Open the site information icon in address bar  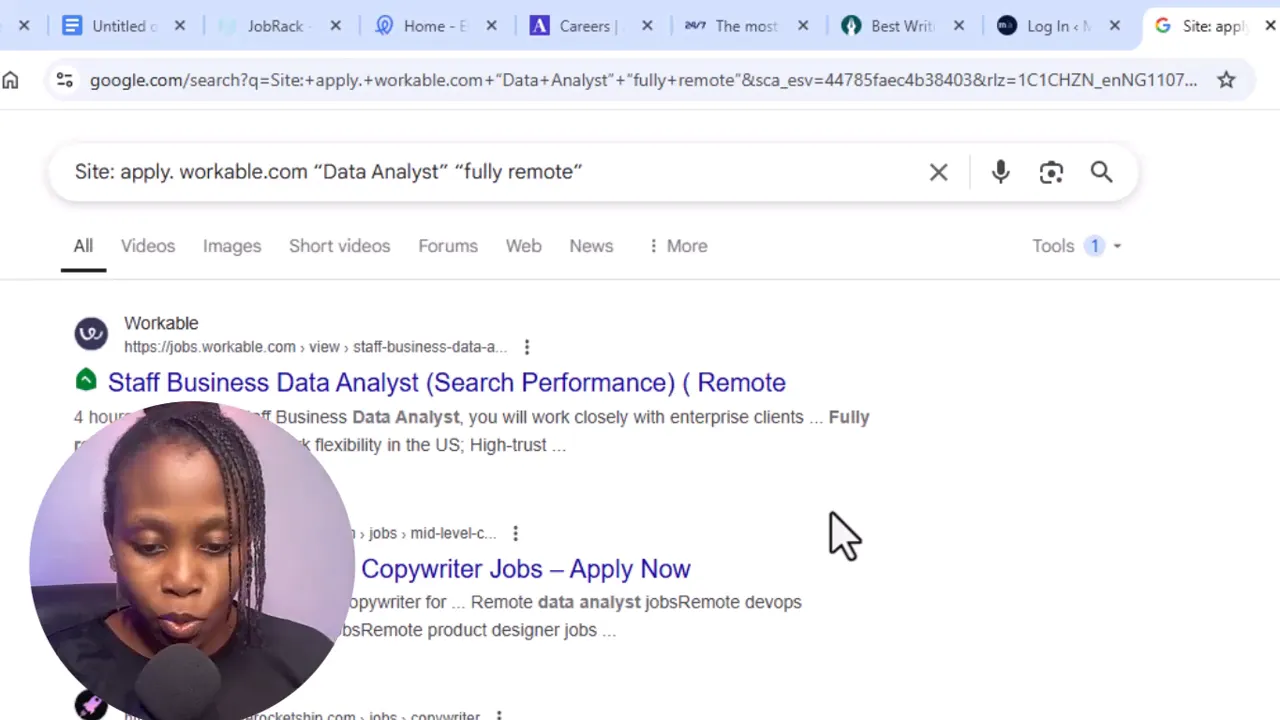pos(64,80)
